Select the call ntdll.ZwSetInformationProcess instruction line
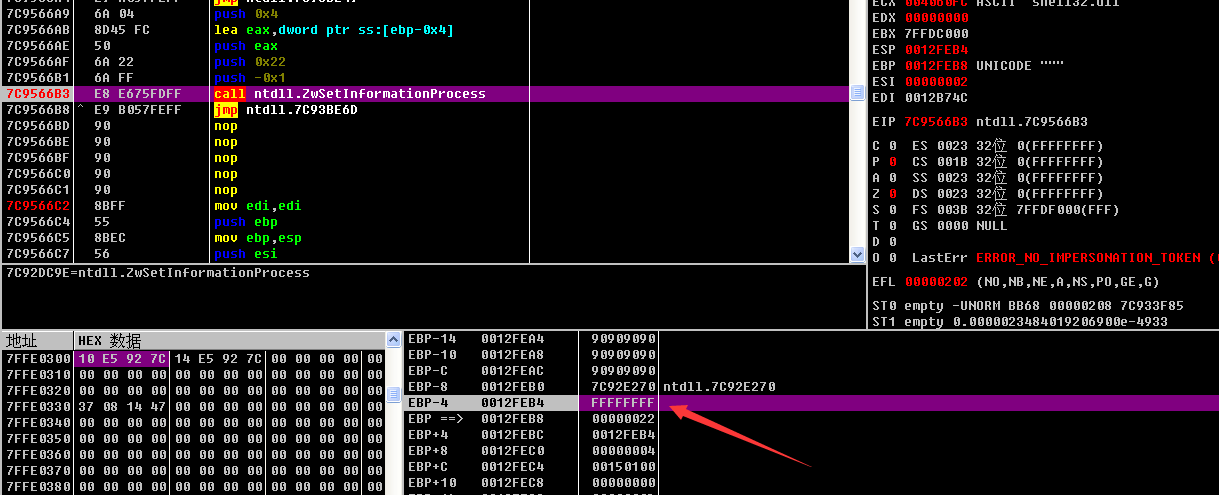The image size is (1219, 495). coord(349,94)
